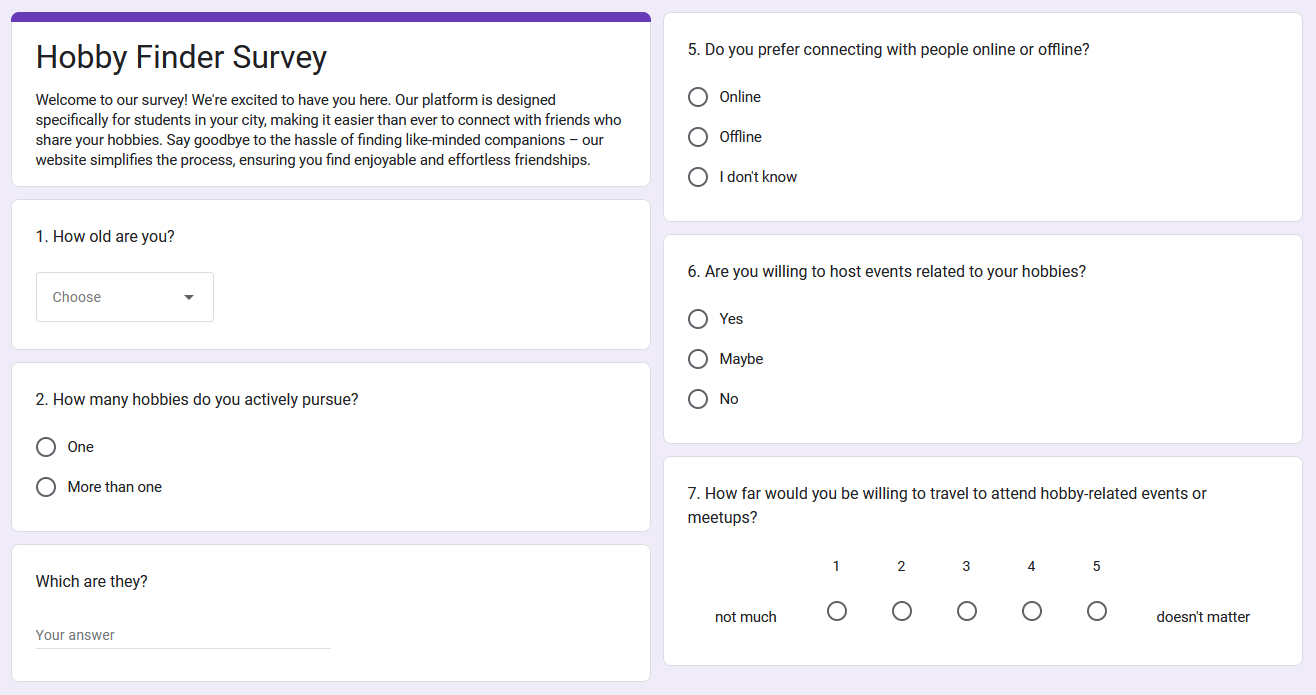
Task: Select rating 2 on the travel scale
Action: point(901,611)
